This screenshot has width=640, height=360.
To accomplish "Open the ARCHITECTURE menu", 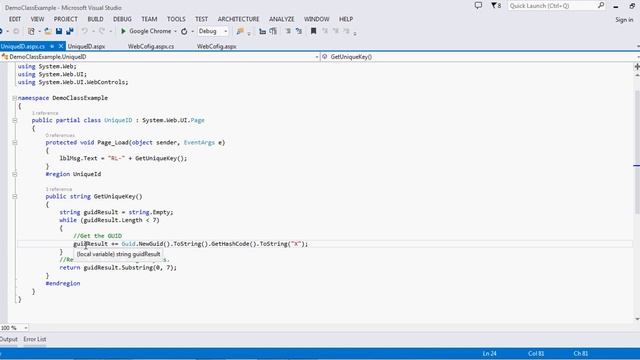I will click(x=238, y=19).
